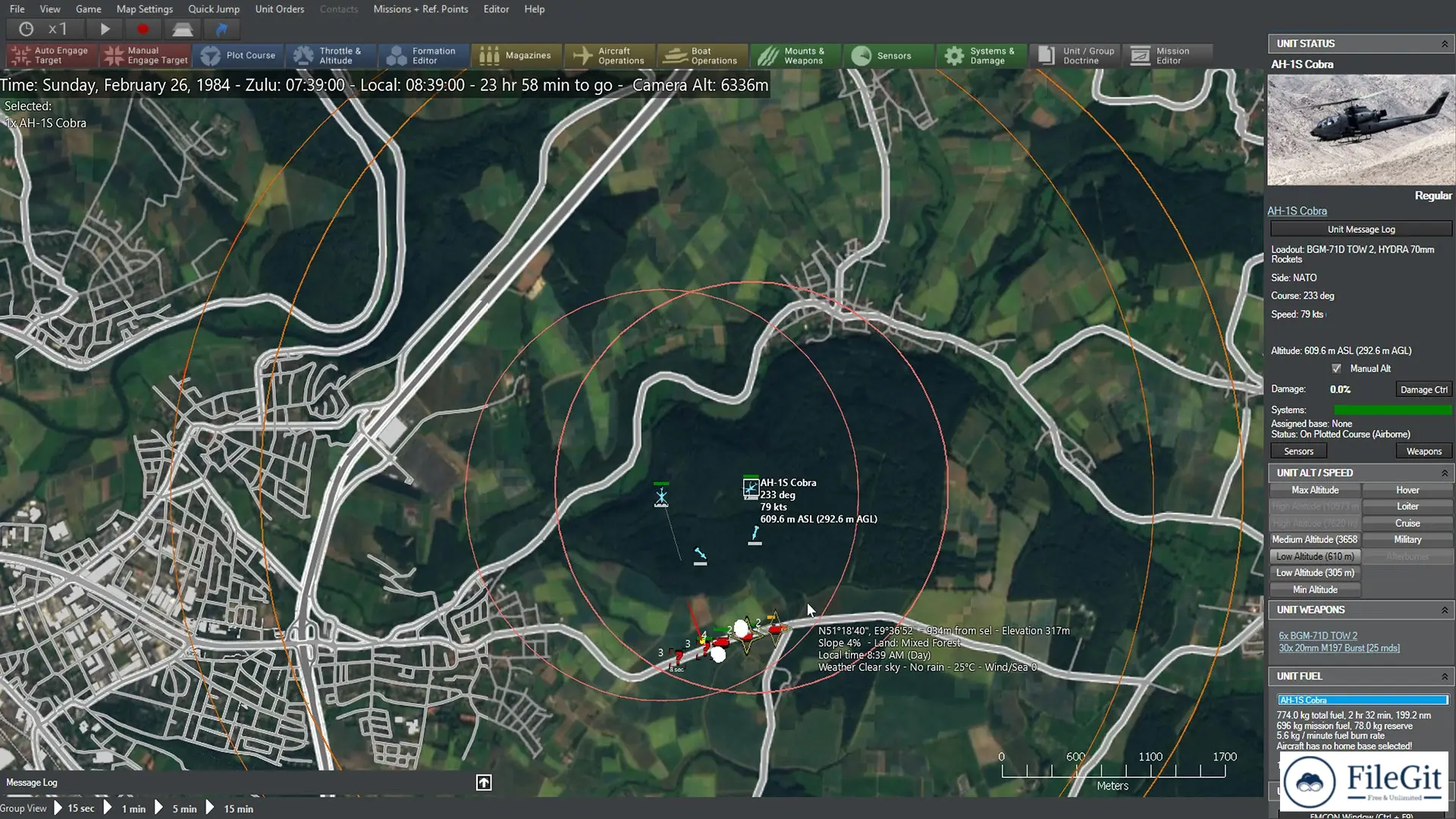
Task: Click the Plot Course toolbar button
Action: [239, 55]
